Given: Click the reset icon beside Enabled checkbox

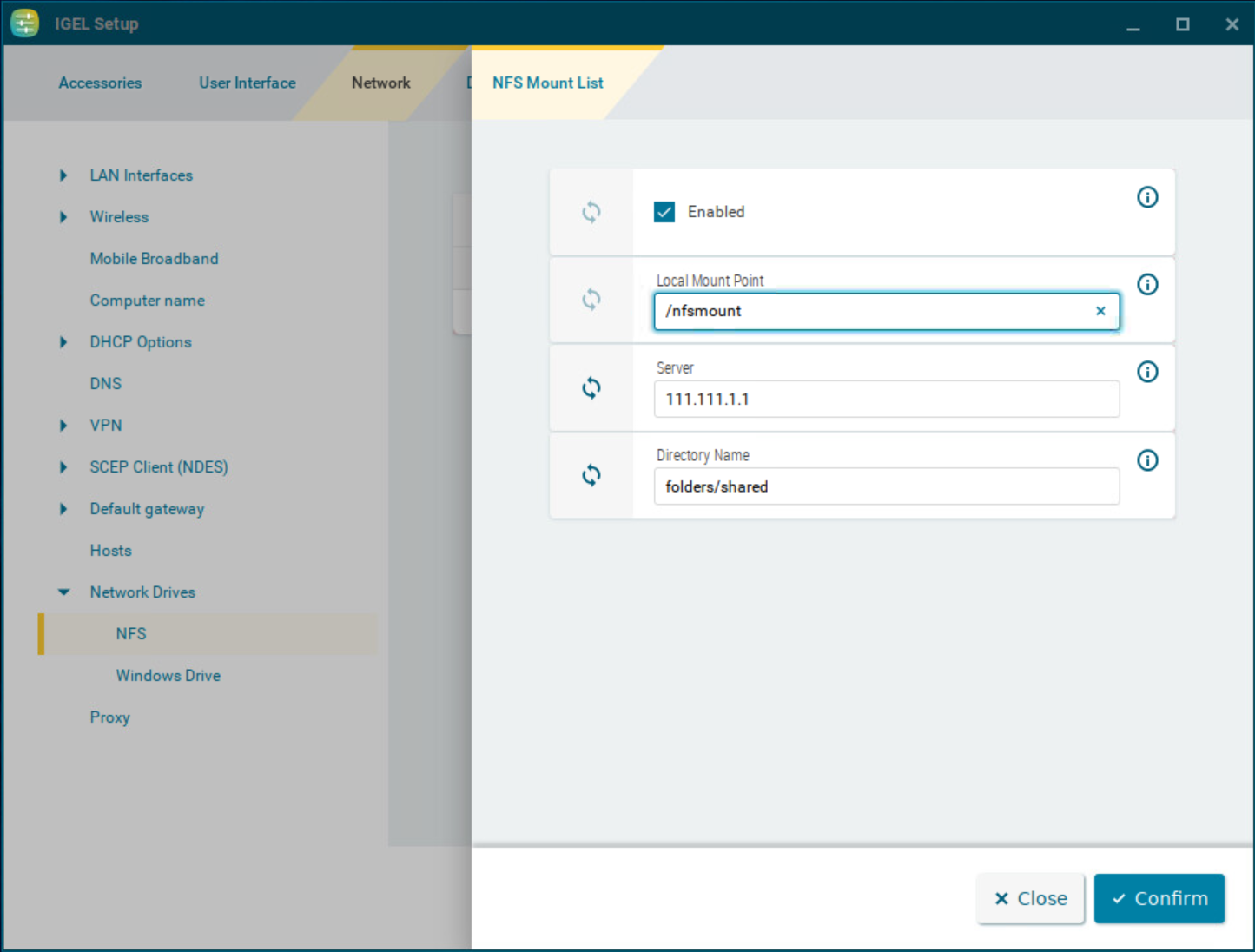Looking at the screenshot, I should pos(591,212).
